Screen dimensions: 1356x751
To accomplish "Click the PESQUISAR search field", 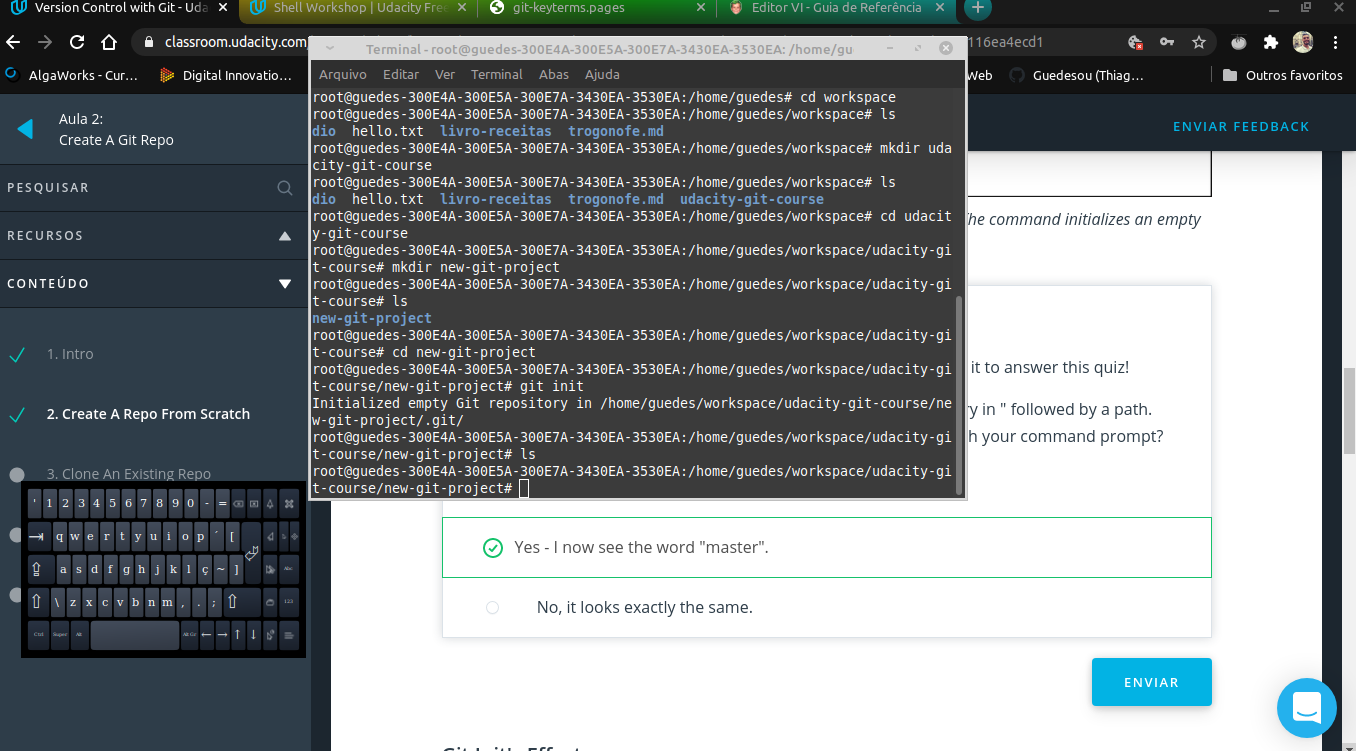I will [x=153, y=188].
